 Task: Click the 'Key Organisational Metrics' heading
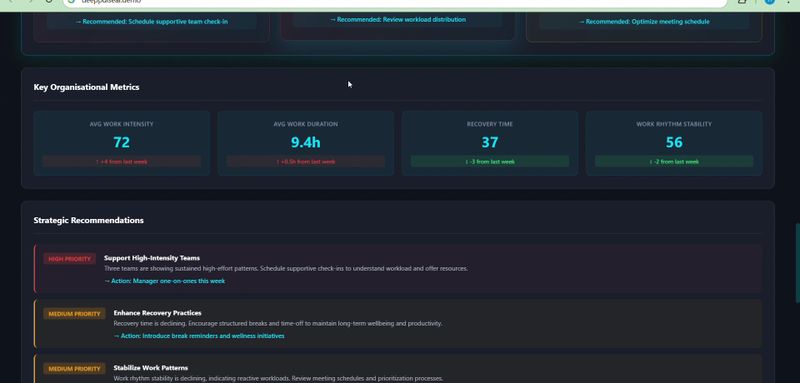86,87
